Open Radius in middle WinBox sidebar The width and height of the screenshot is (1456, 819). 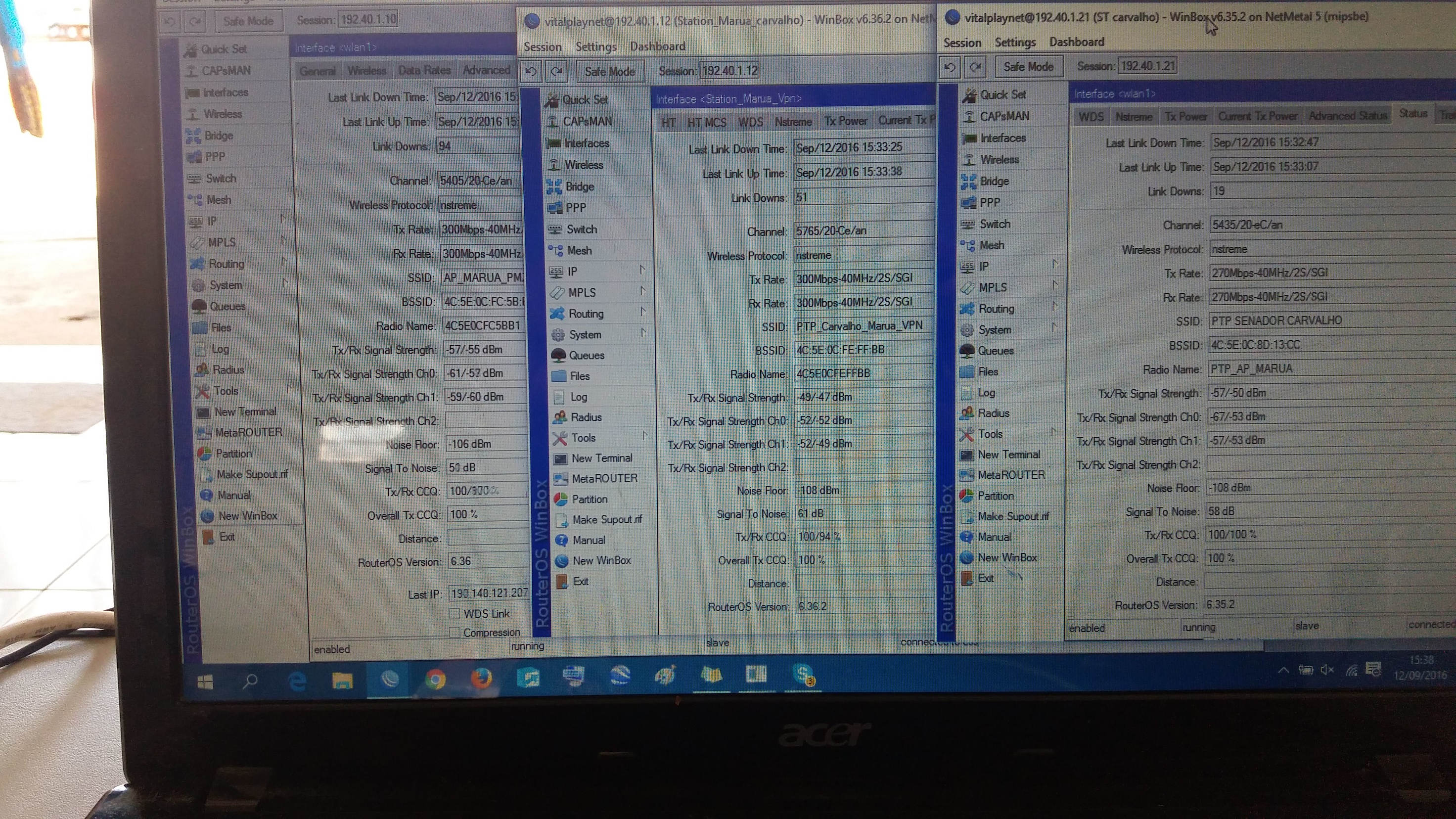[x=578, y=417]
